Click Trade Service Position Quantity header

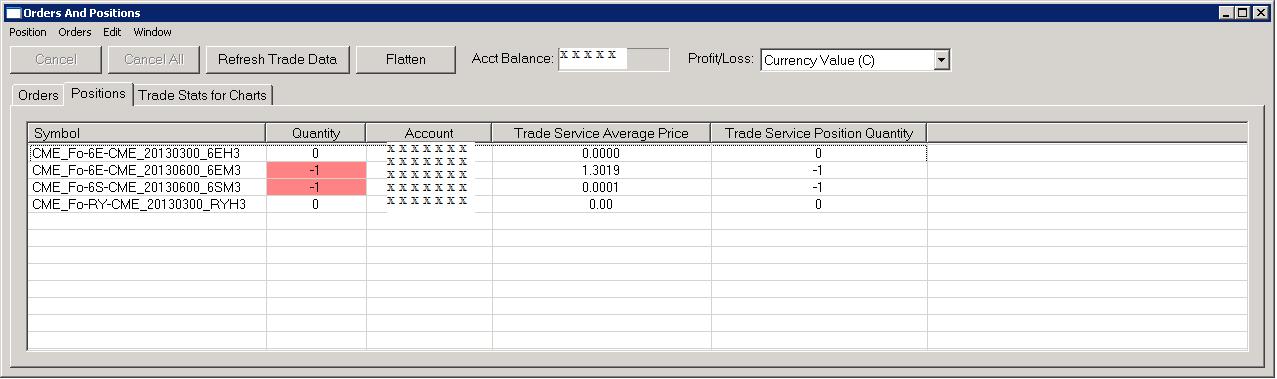819,133
